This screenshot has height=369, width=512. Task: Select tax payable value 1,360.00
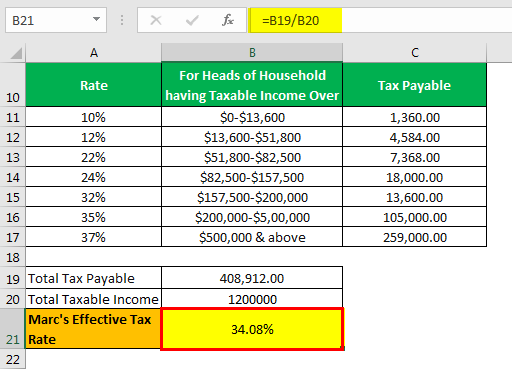(x=415, y=117)
